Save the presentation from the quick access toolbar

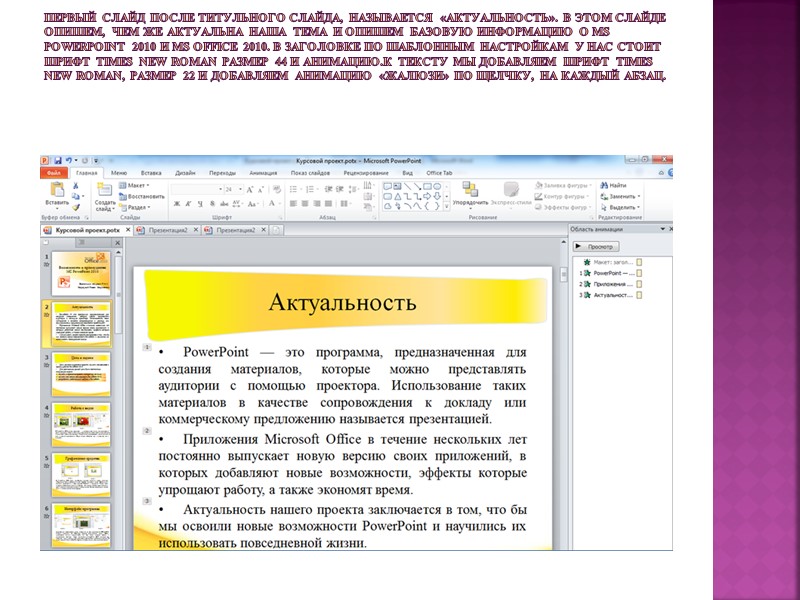tap(58, 161)
